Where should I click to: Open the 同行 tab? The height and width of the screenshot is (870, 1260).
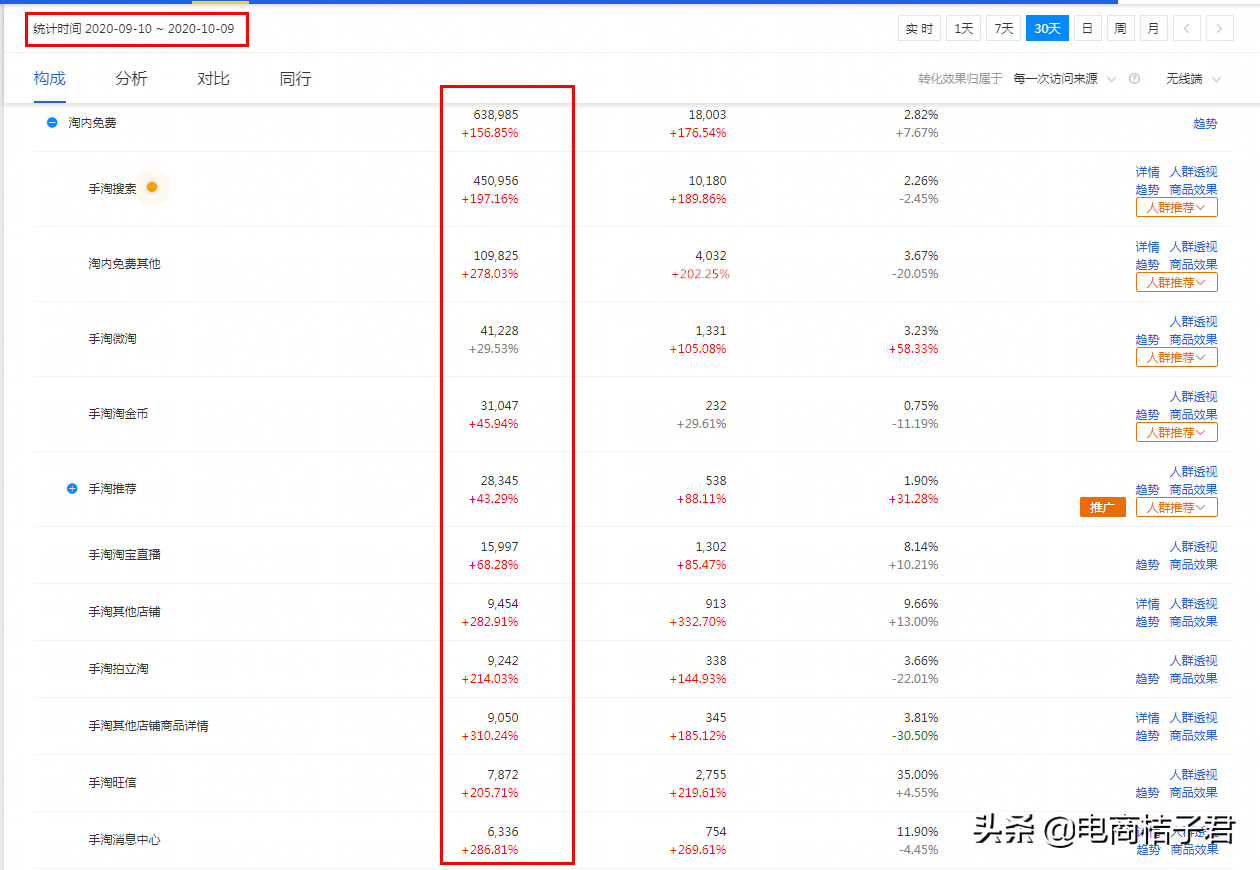click(295, 78)
